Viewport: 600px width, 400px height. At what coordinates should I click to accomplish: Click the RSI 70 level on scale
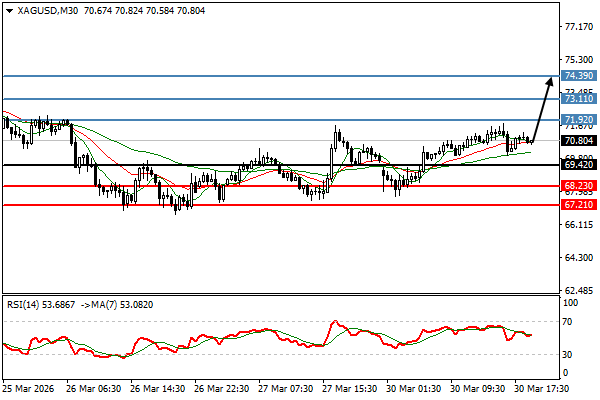coord(572,321)
